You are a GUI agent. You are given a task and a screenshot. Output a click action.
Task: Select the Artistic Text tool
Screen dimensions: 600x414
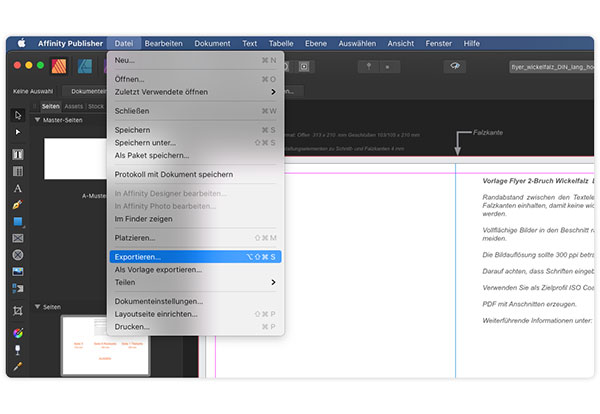tap(18, 188)
